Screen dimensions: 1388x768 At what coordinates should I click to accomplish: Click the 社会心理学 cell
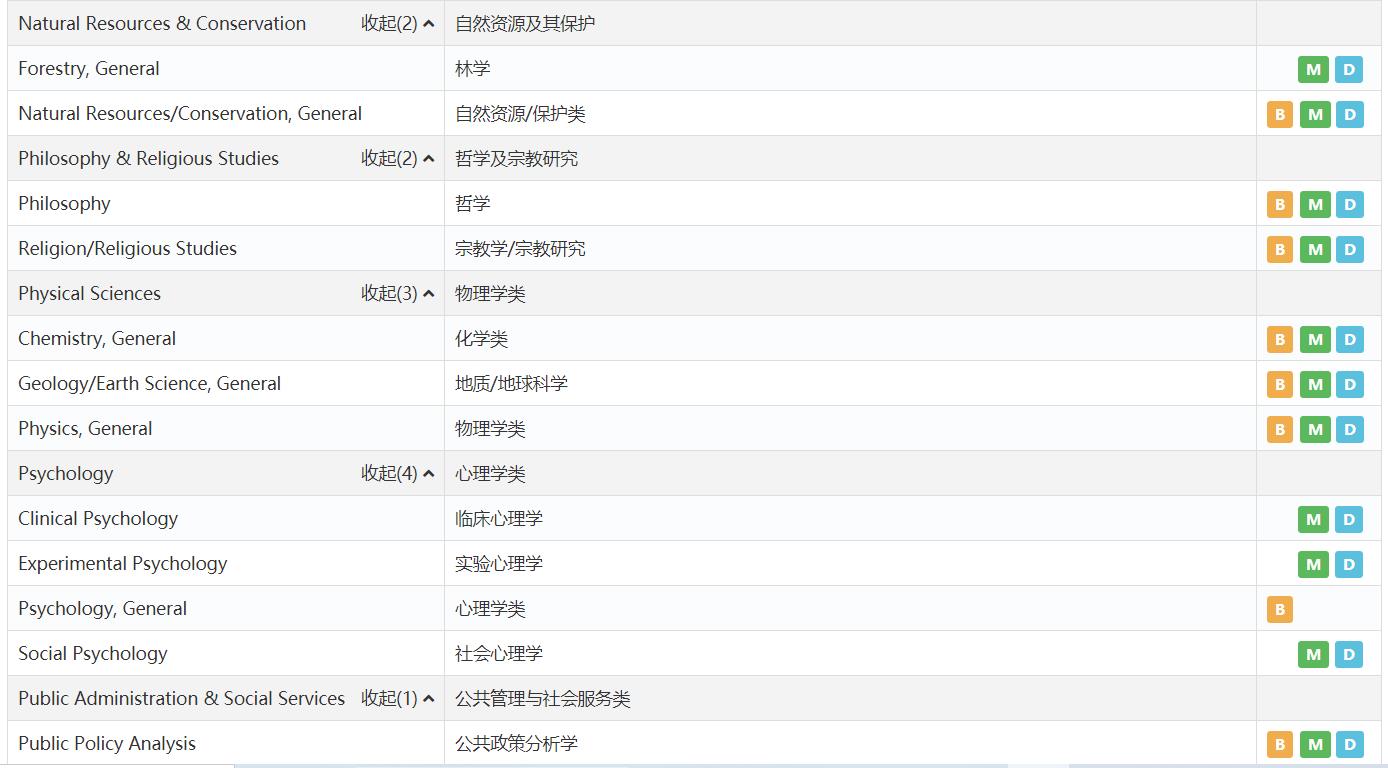850,654
